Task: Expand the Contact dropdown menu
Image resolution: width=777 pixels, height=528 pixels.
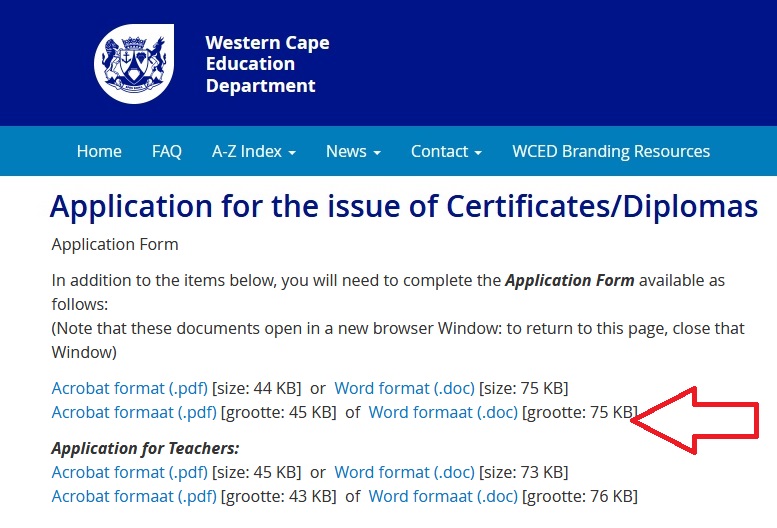Action: pyautogui.click(x=446, y=151)
